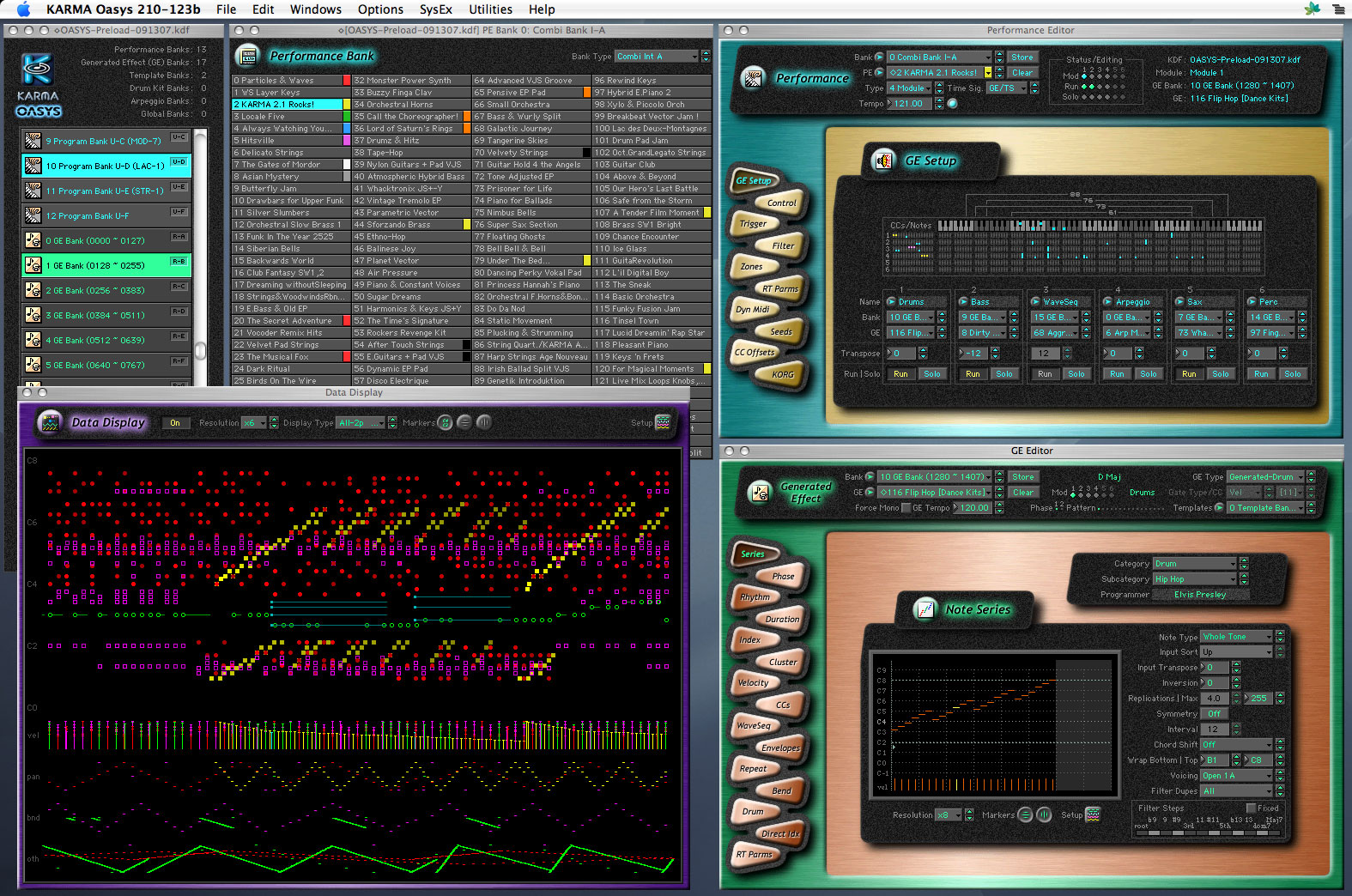Image resolution: width=1352 pixels, height=896 pixels.
Task: Open the Display Type All-2p dropdown
Action: point(361,422)
